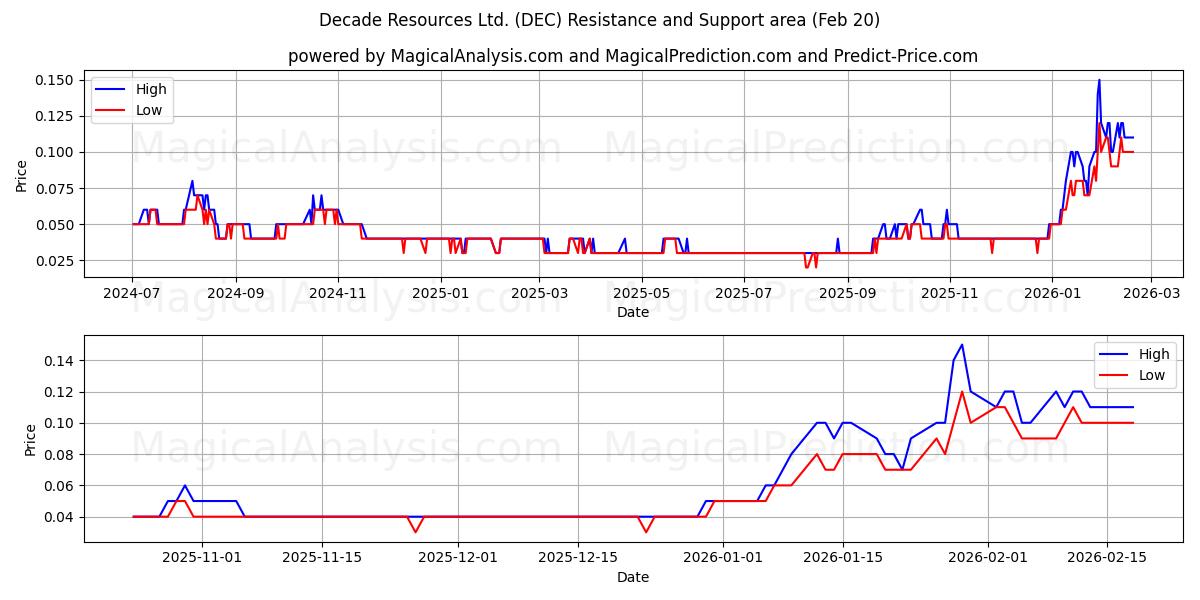
Task: Click the '2024-09' x-axis tick label
Action: (x=236, y=293)
